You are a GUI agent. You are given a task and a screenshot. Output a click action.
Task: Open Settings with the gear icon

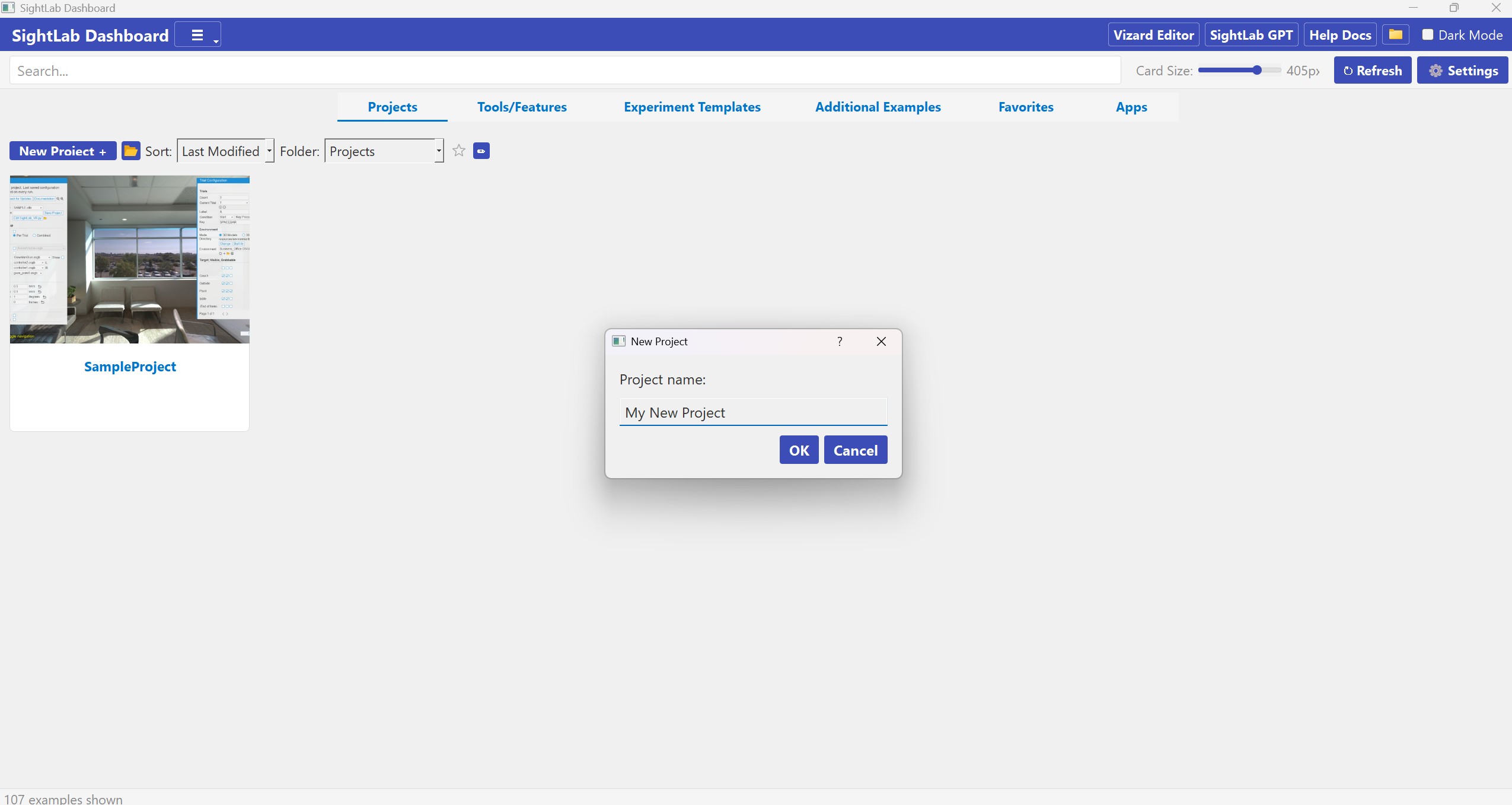[x=1462, y=71]
